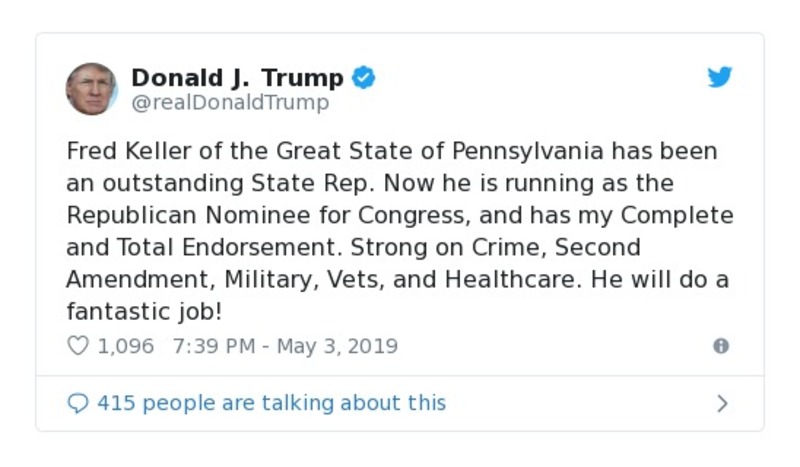Open "415 people are talking about this"
The height and width of the screenshot is (467, 800).
(271, 403)
